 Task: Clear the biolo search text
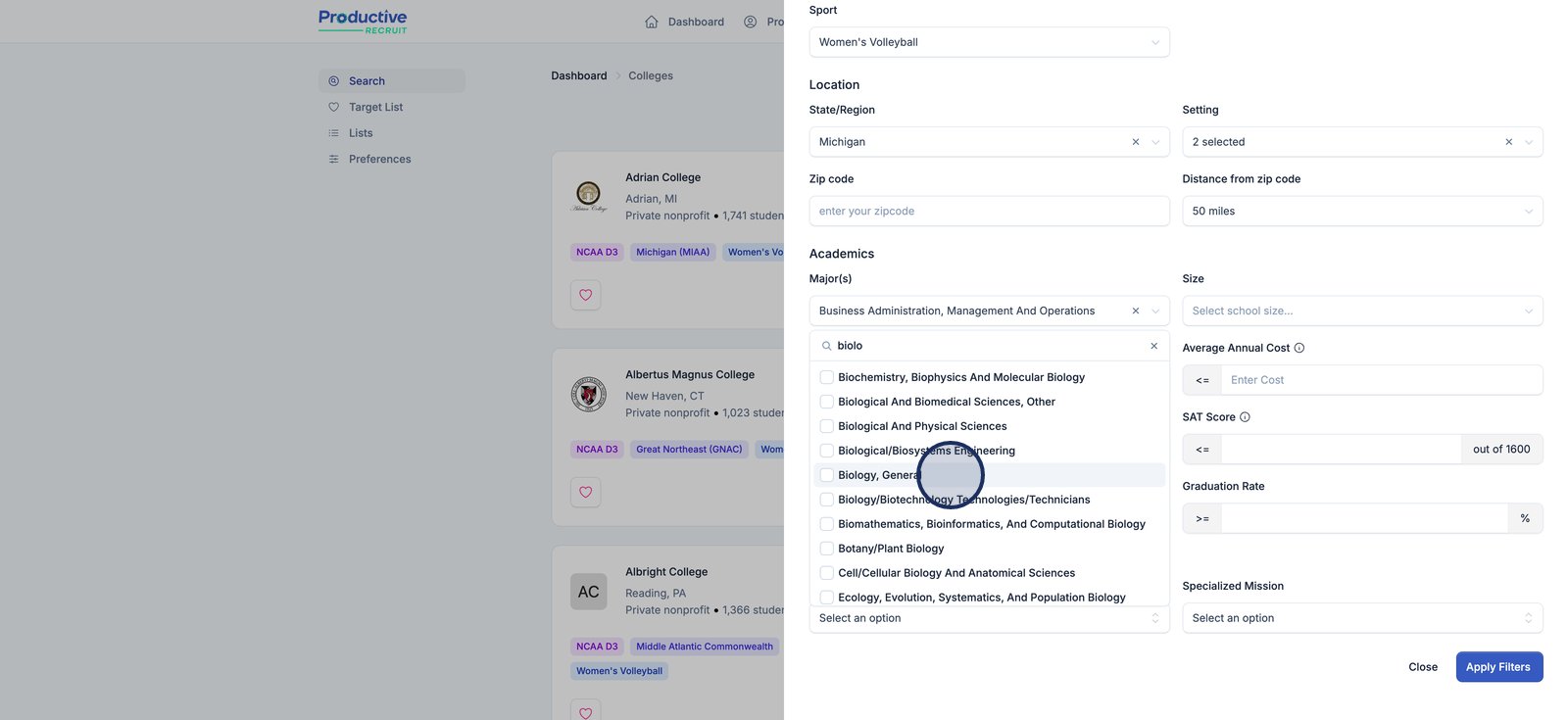pyautogui.click(x=1153, y=346)
